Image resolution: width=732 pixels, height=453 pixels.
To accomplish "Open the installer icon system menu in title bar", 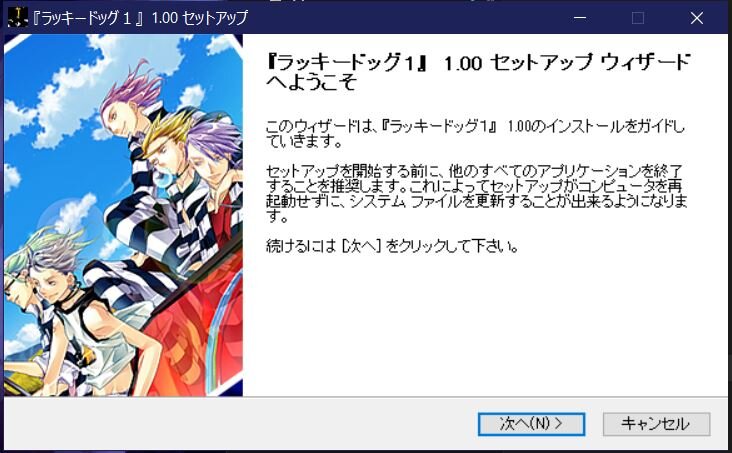I will 17,18.
